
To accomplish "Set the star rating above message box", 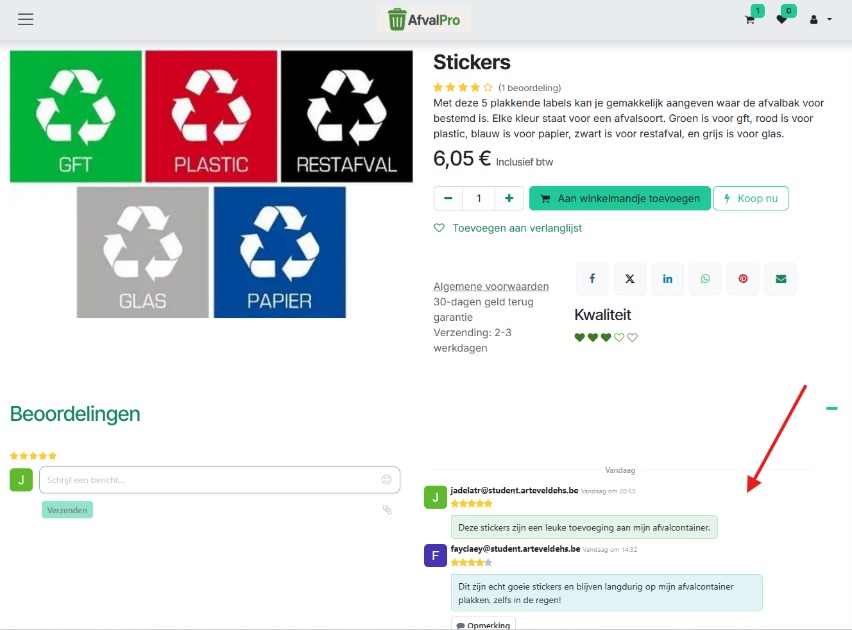I will click(33, 456).
